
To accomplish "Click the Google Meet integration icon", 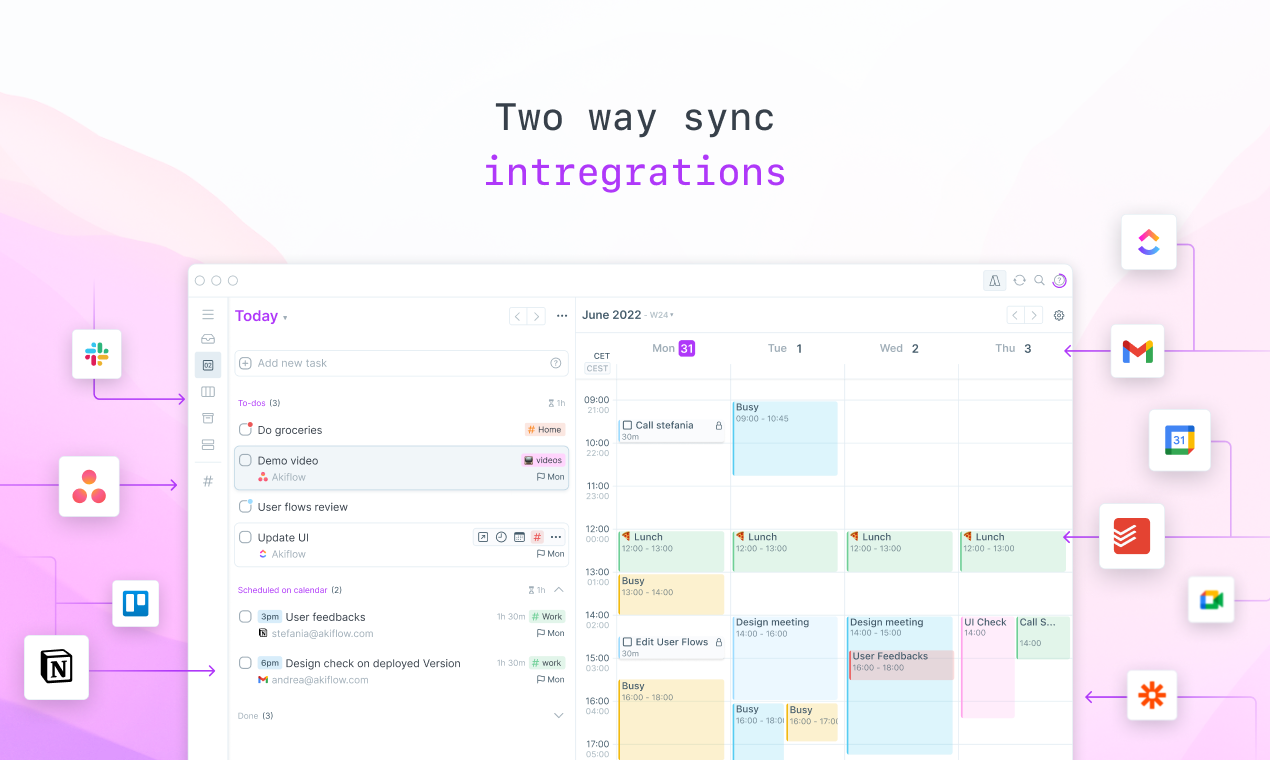I will (x=1212, y=600).
